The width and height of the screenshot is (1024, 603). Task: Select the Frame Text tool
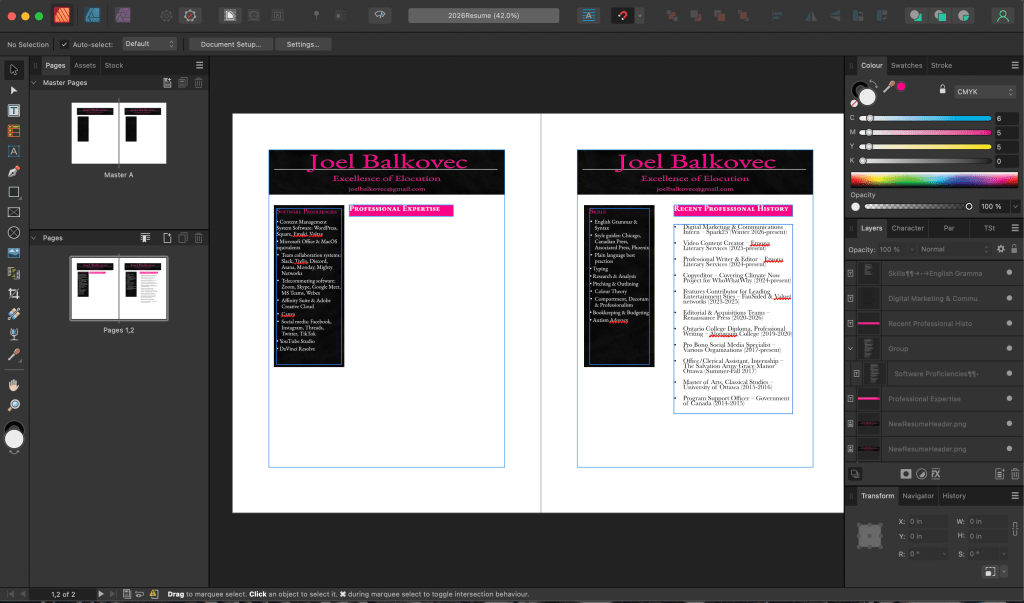tap(13, 111)
